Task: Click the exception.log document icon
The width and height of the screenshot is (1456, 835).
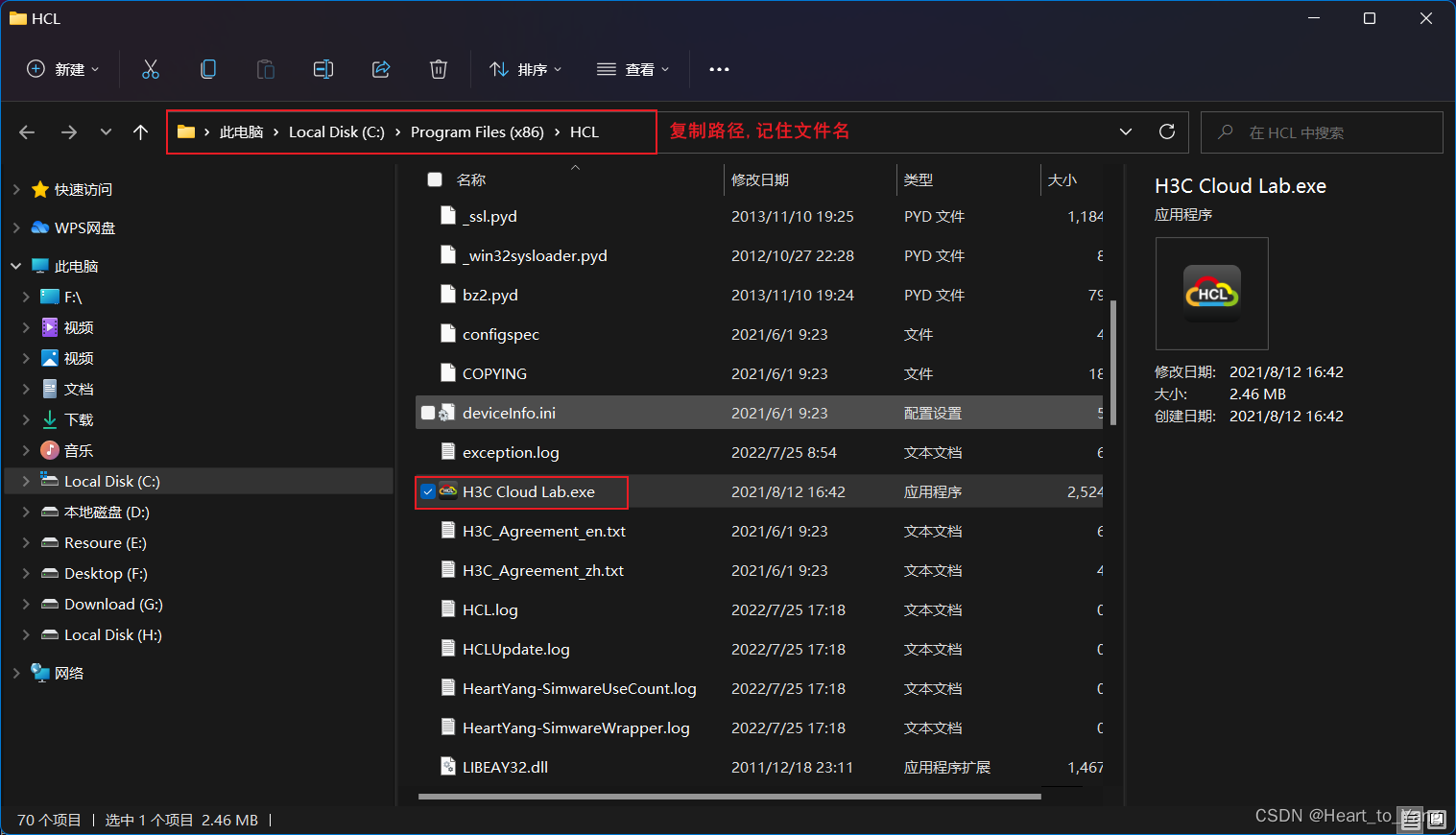Action: pyautogui.click(x=447, y=452)
